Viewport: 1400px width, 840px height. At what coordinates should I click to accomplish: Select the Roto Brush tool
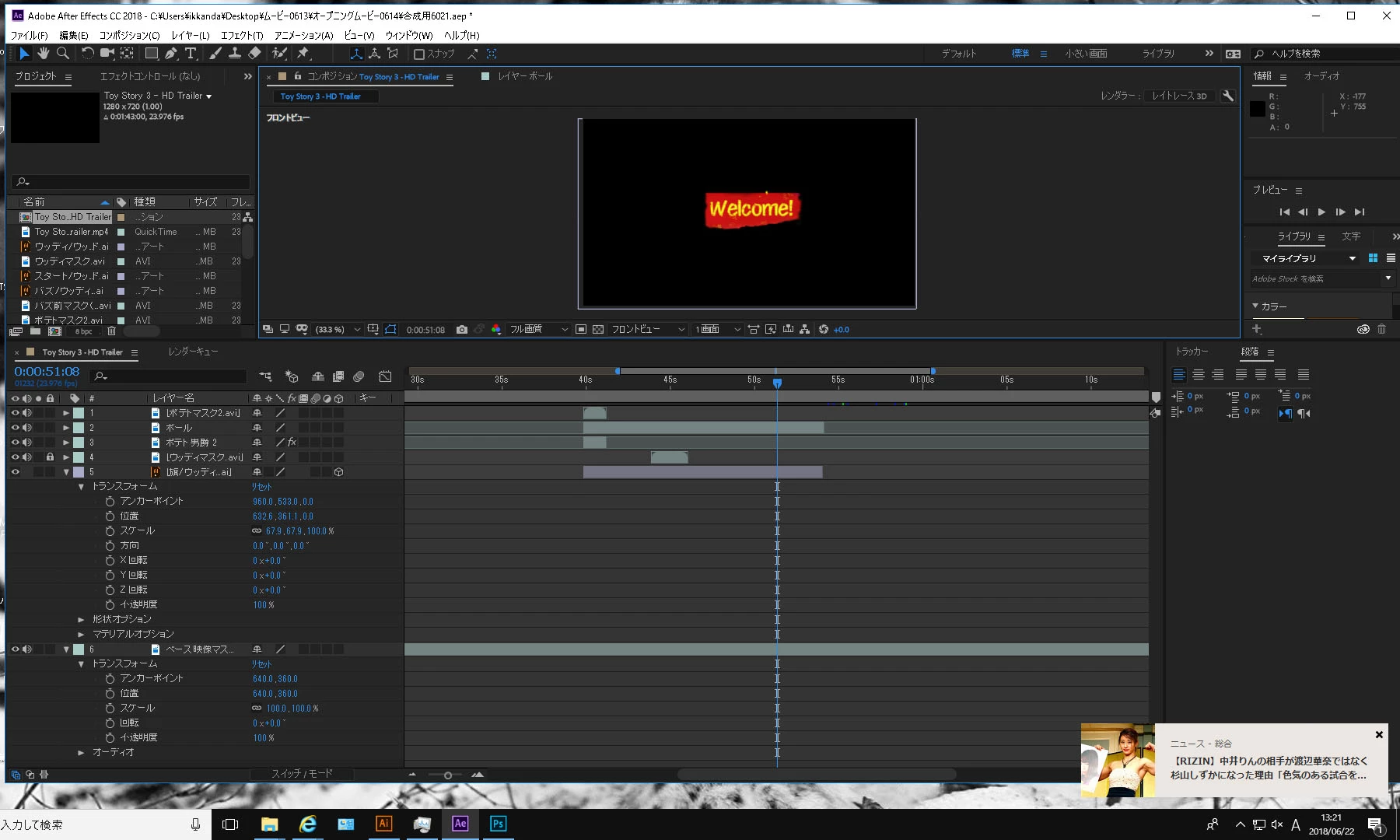279,54
